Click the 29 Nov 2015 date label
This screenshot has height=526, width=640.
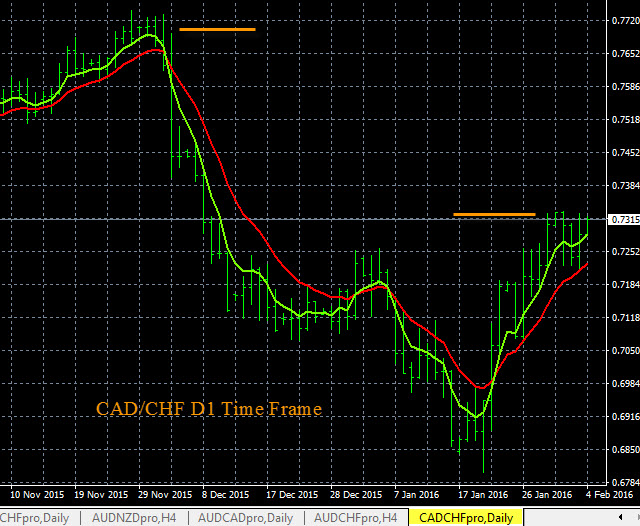(167, 495)
